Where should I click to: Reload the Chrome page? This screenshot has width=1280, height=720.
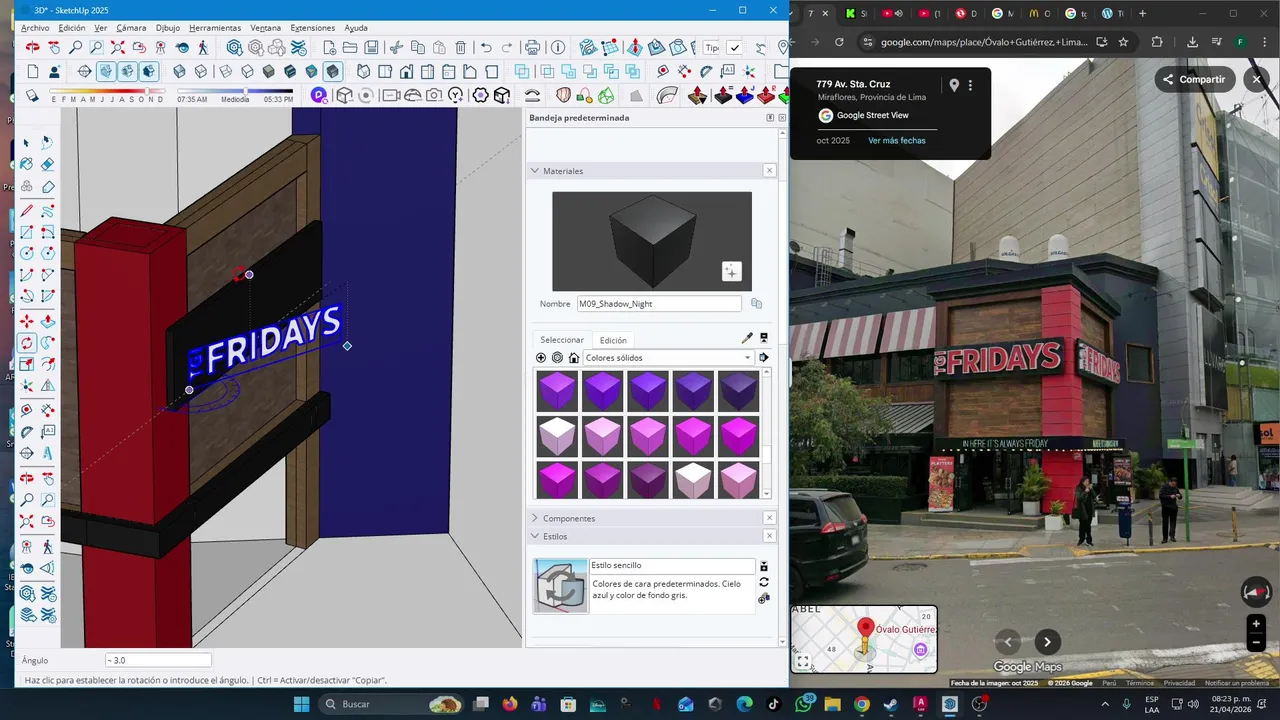839,42
